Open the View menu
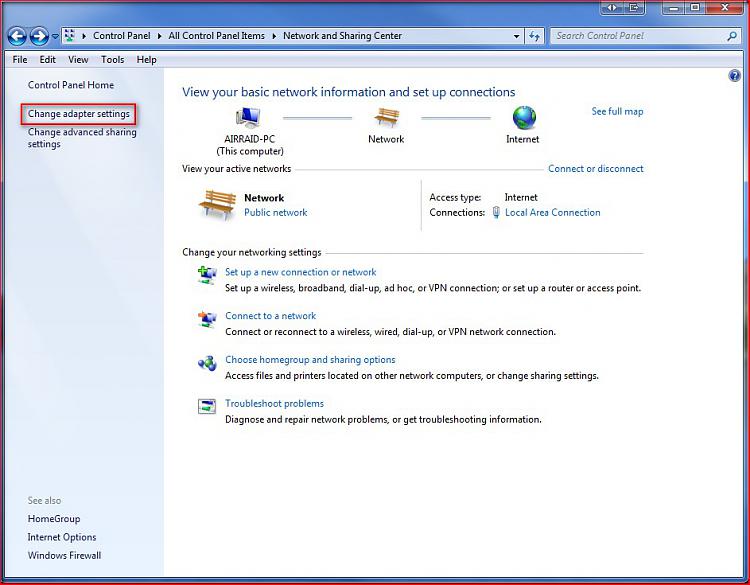This screenshot has height=585, width=750. click(78, 60)
